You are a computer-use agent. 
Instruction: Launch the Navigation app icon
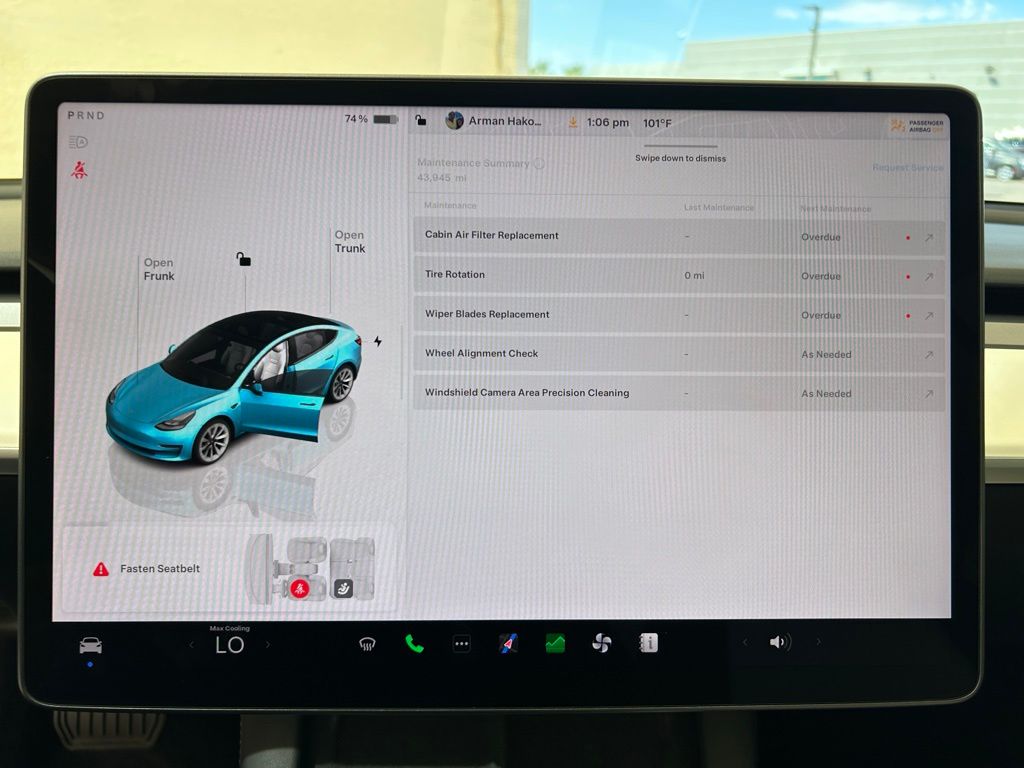[x=508, y=643]
